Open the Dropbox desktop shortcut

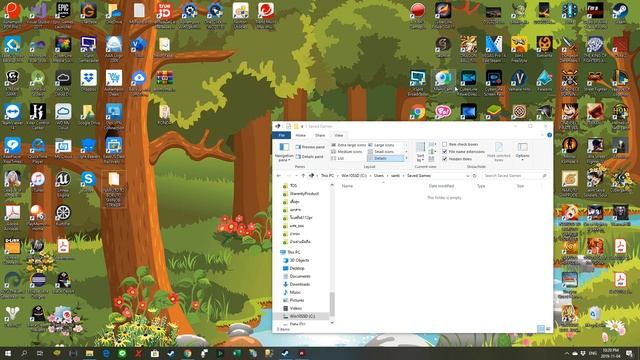coord(88,80)
